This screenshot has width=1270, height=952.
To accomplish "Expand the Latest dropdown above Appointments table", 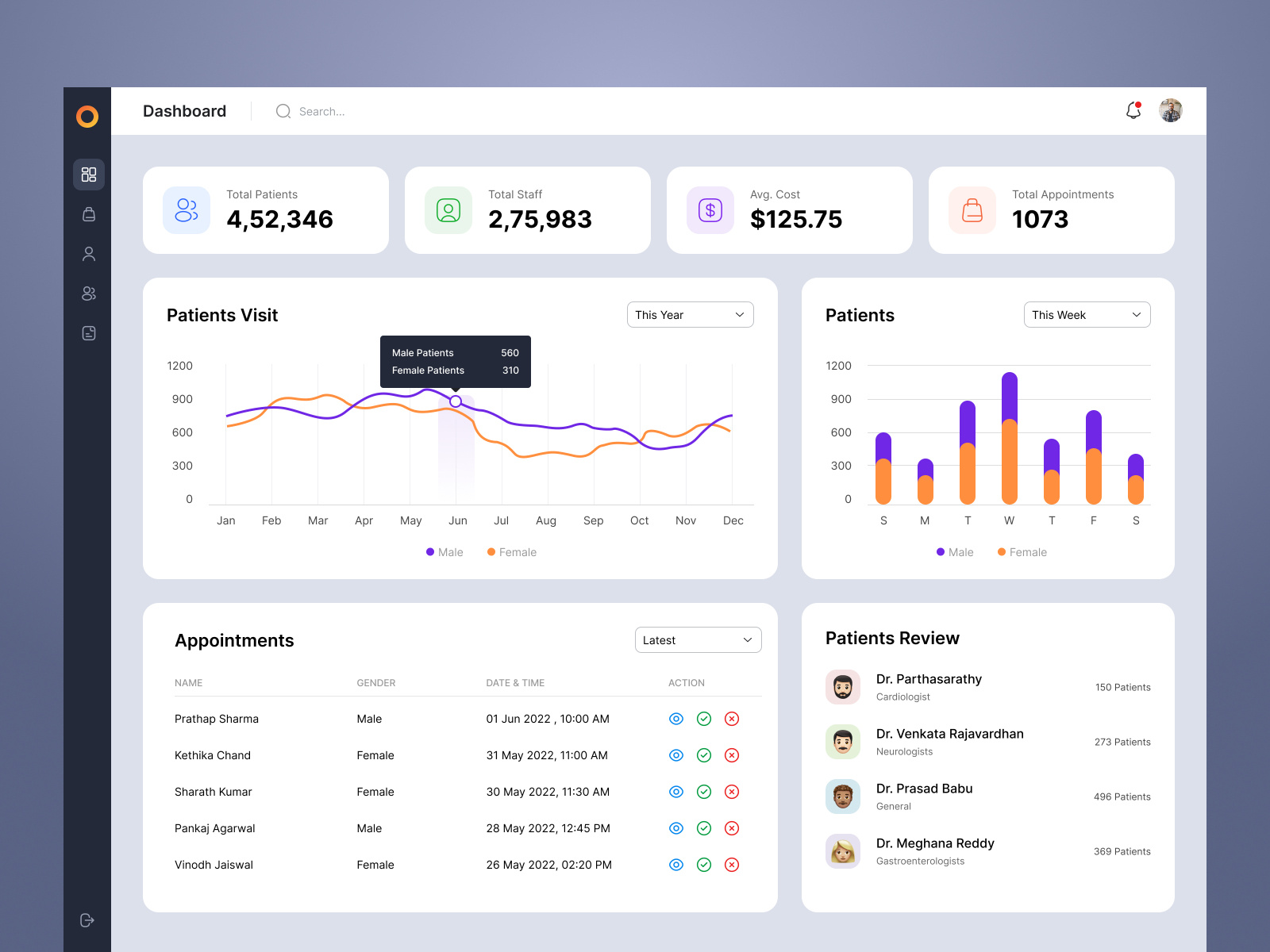I will 698,639.
